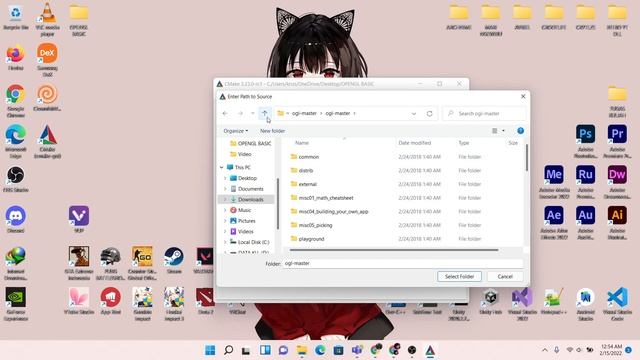Expand the Documents tree node

coord(225,189)
